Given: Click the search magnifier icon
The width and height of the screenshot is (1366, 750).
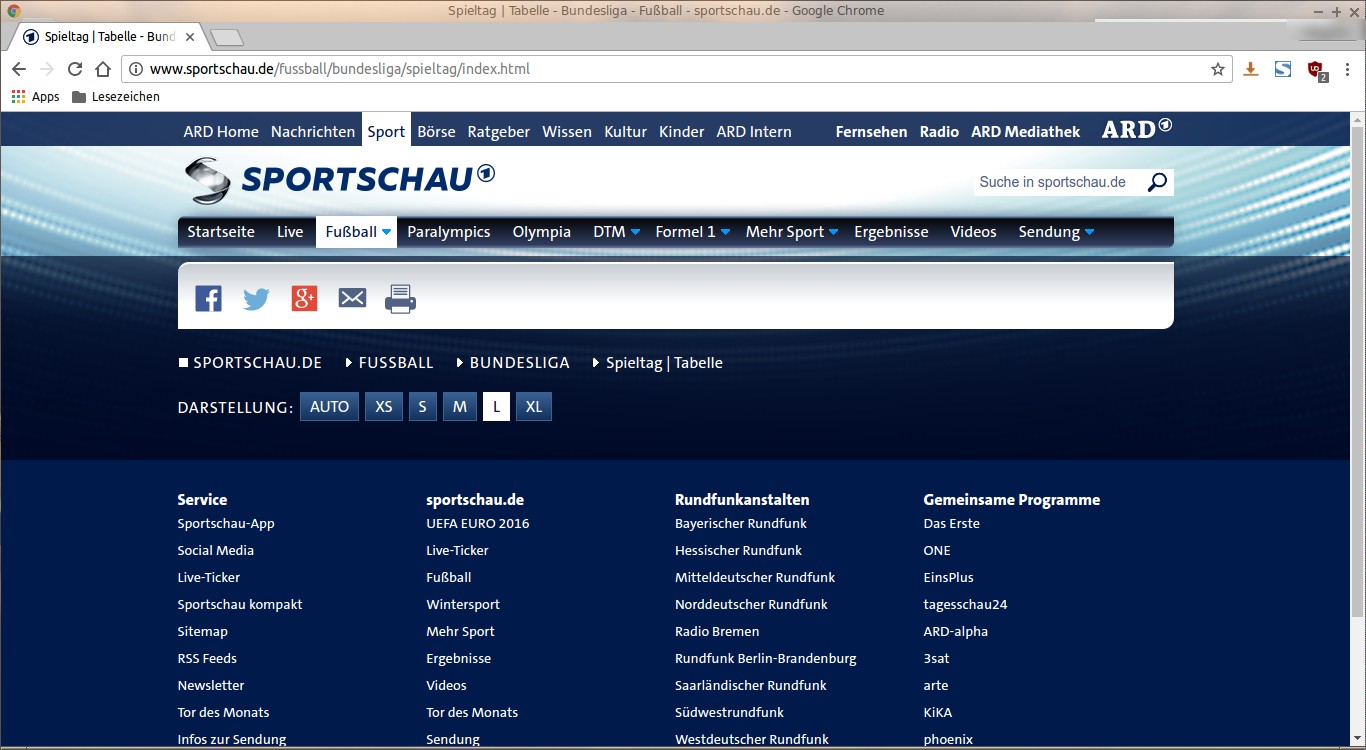Looking at the screenshot, I should coord(1157,182).
